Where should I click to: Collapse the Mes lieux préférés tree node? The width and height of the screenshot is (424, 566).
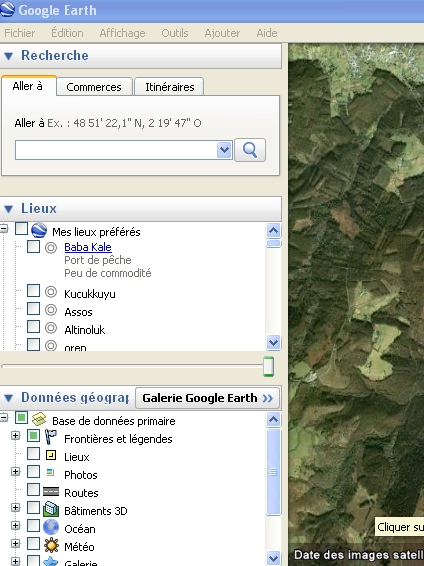click(4, 229)
